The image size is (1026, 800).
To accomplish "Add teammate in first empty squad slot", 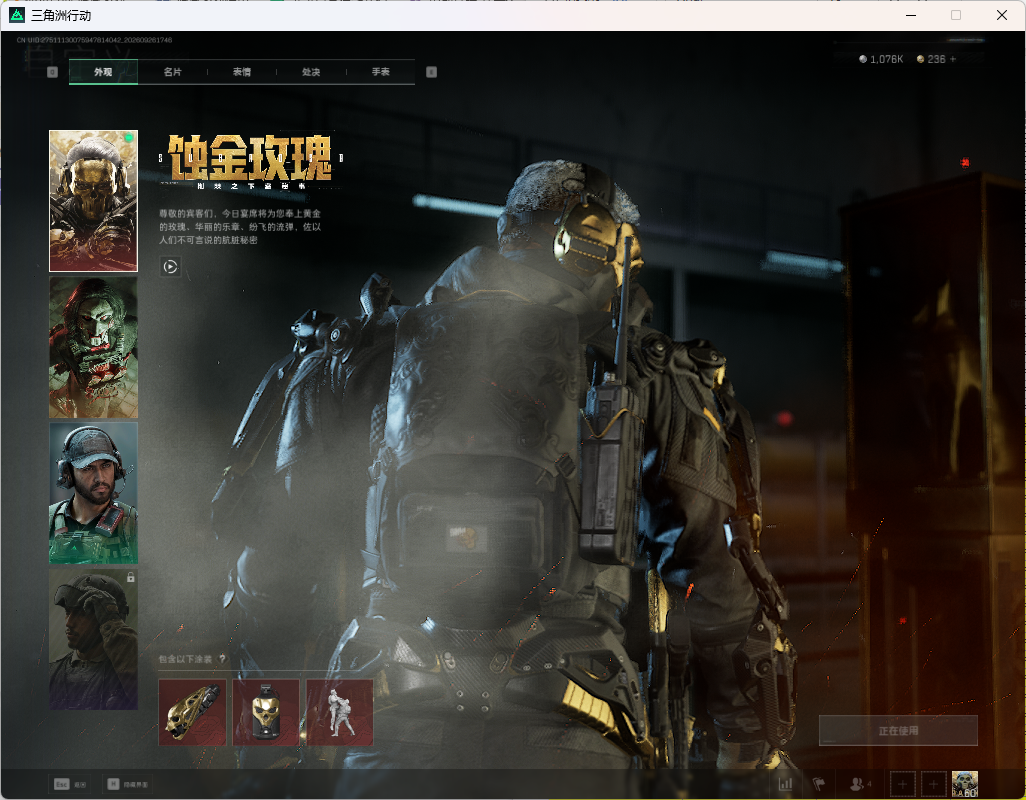I will [x=902, y=784].
